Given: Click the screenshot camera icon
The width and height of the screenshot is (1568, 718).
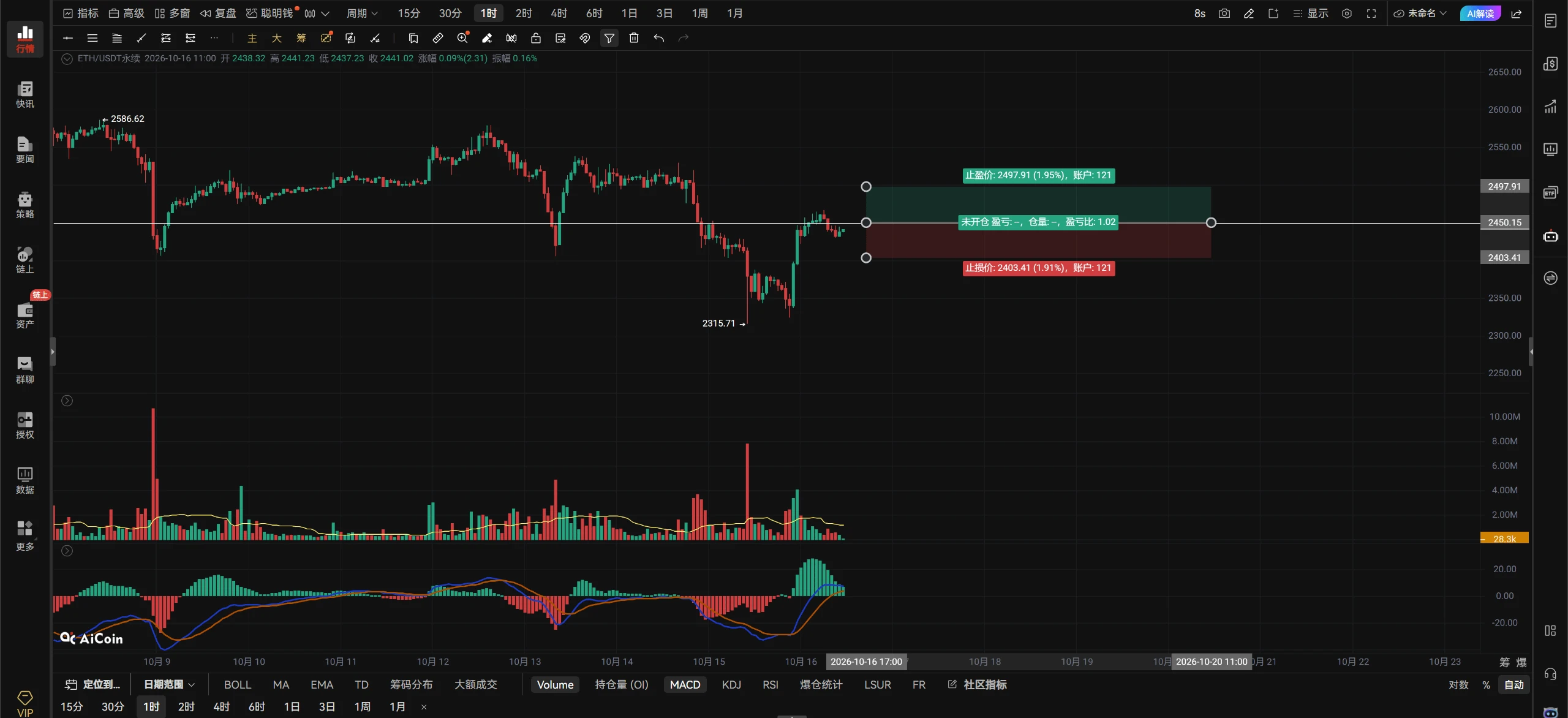Looking at the screenshot, I should coord(1224,13).
